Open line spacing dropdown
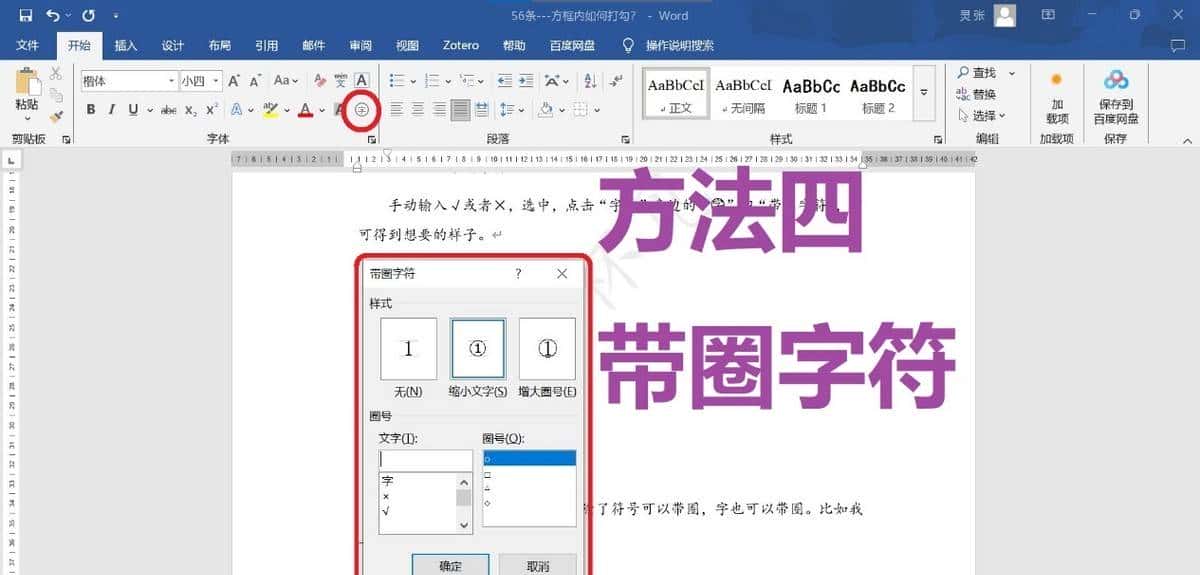 512,110
